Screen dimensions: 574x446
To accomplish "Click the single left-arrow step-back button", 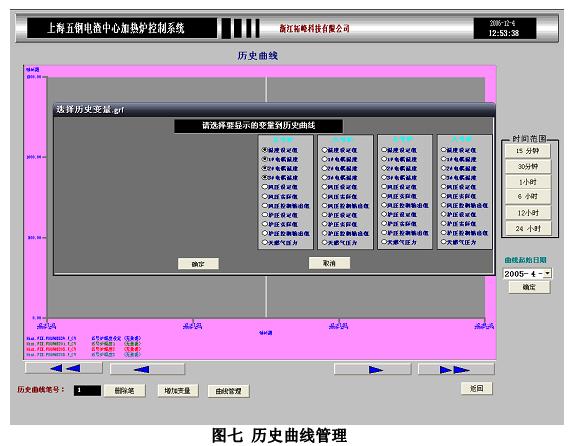I will coord(147,369).
